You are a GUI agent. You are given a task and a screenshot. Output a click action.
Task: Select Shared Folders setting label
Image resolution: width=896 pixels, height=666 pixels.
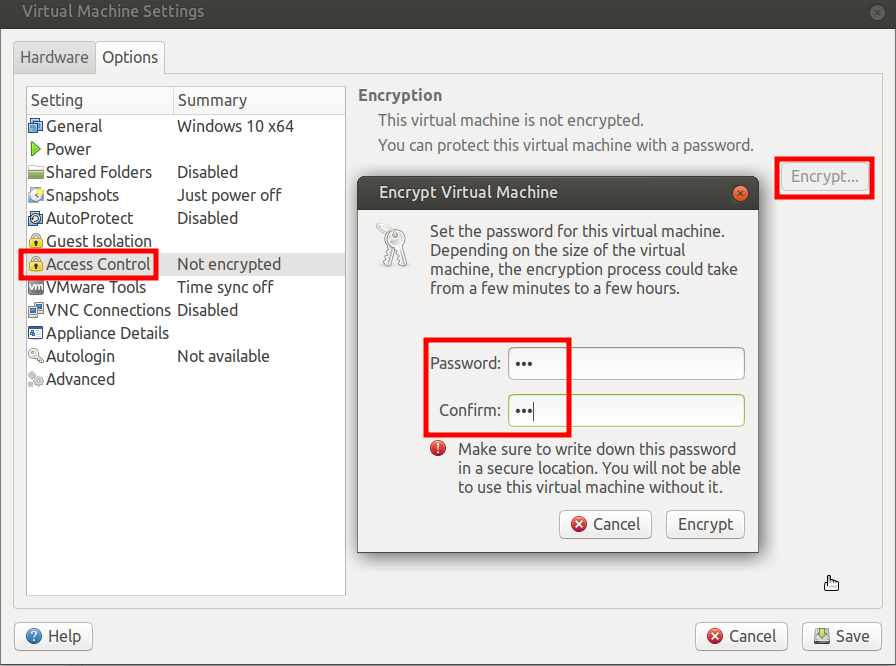[99, 172]
